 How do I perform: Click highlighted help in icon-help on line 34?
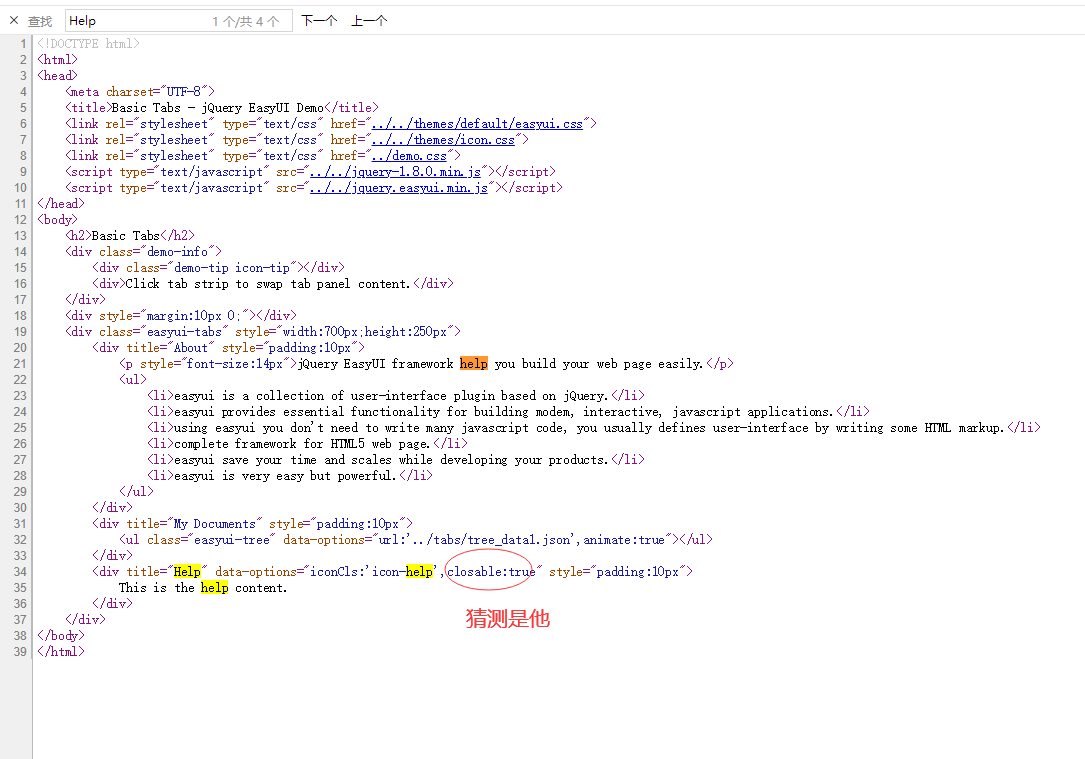coord(419,571)
